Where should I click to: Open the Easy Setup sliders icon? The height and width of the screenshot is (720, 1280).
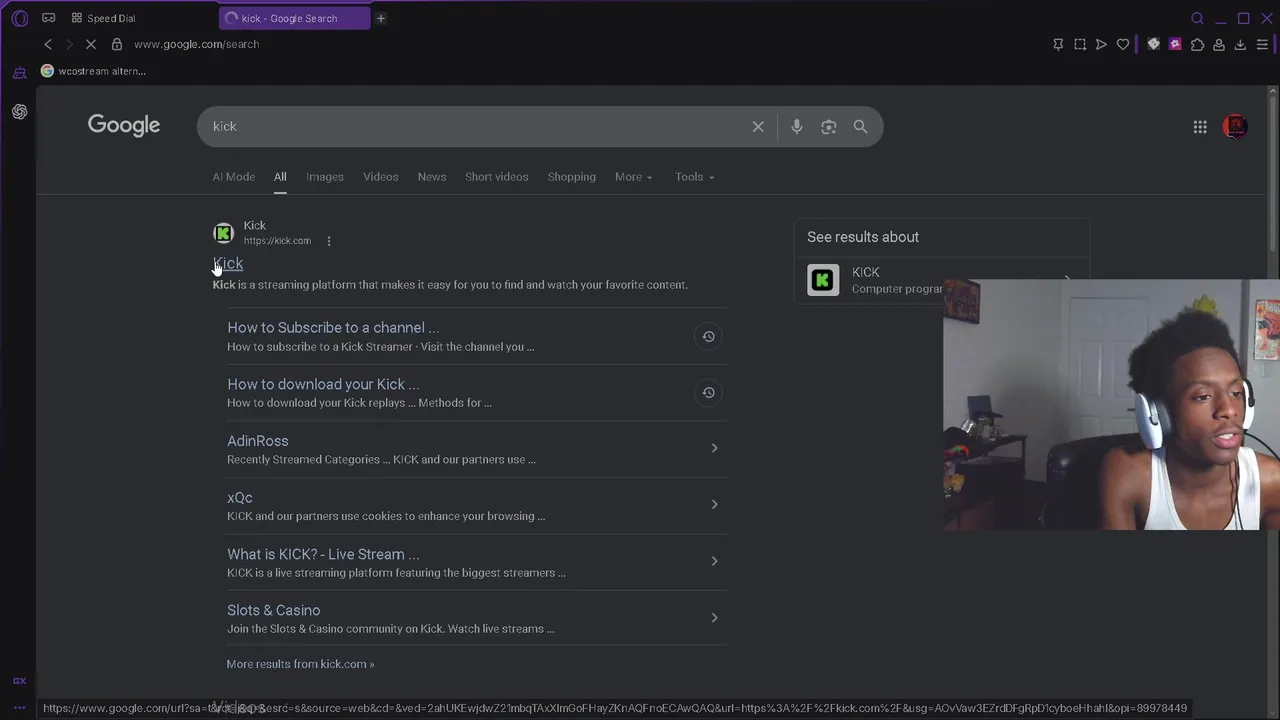click(x=1262, y=44)
